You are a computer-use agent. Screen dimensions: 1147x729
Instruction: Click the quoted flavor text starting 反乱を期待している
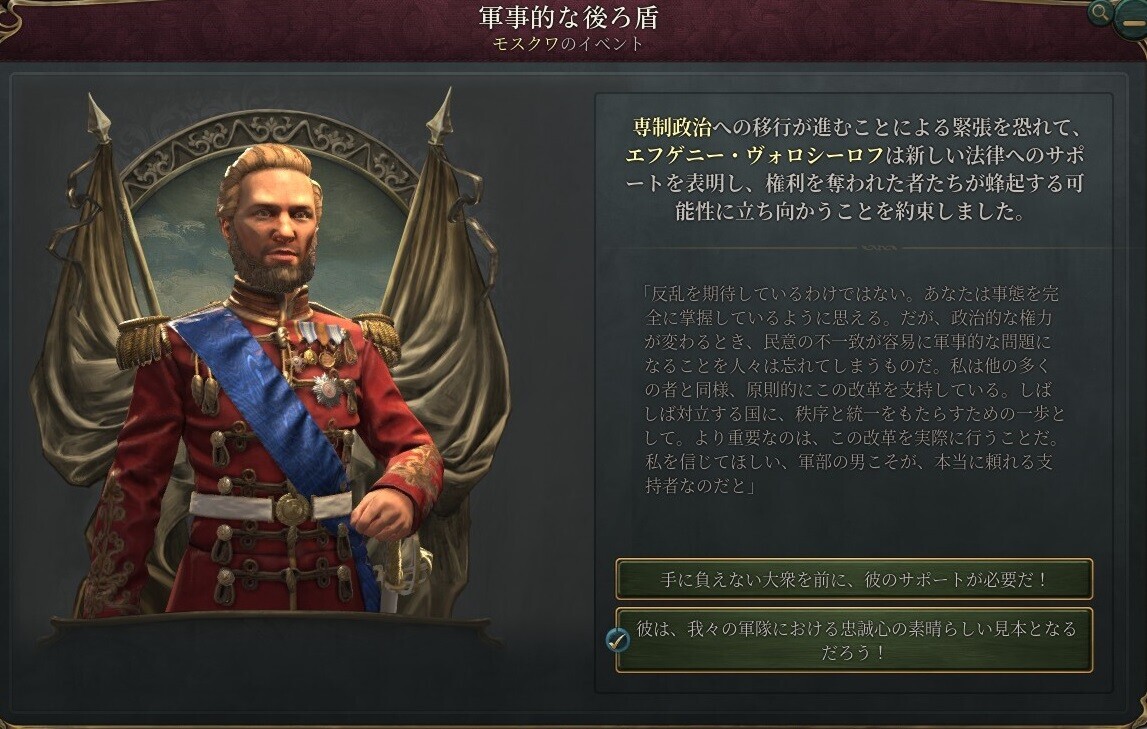(x=852, y=389)
